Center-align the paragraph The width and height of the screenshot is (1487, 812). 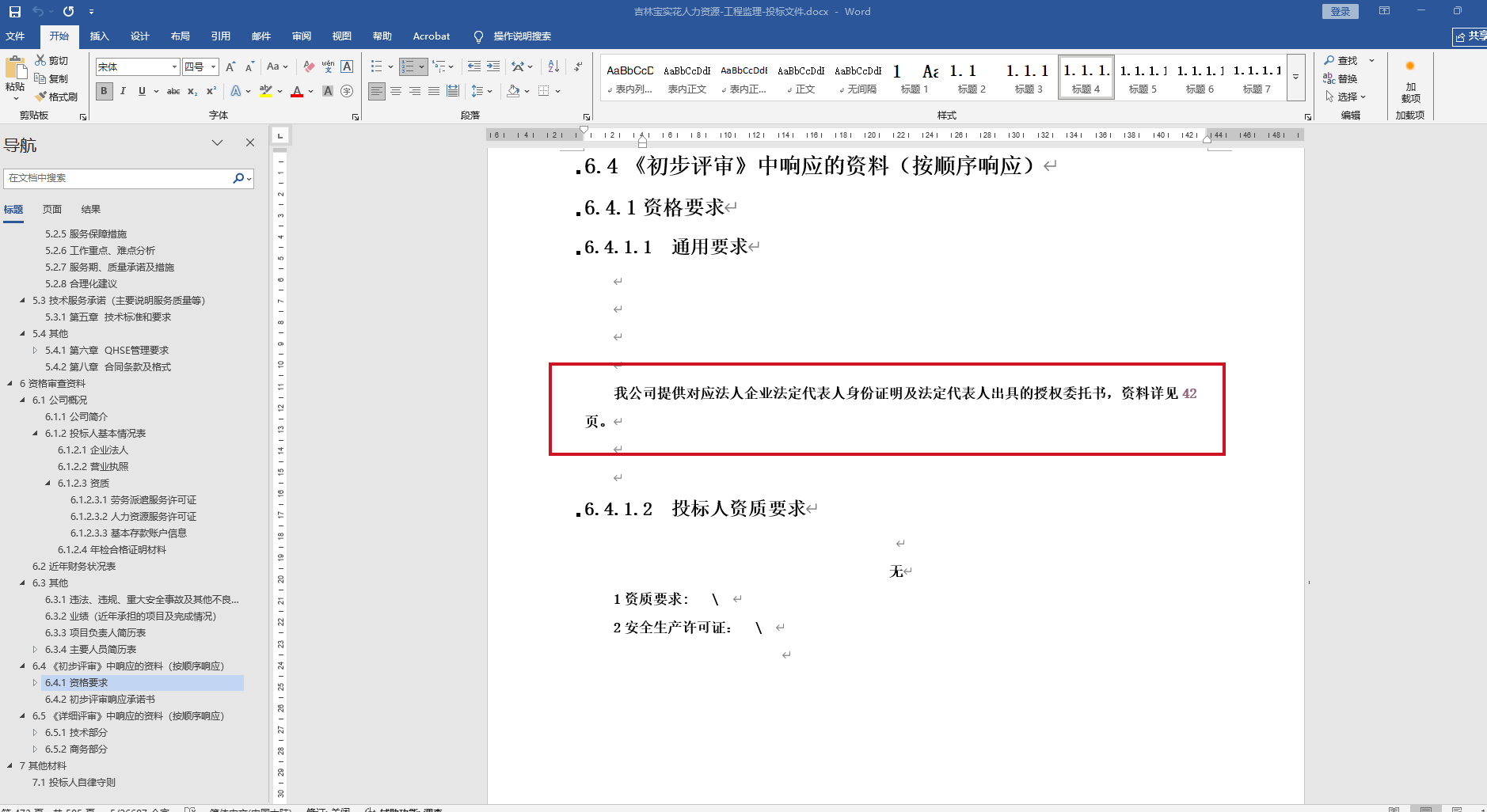(396, 92)
